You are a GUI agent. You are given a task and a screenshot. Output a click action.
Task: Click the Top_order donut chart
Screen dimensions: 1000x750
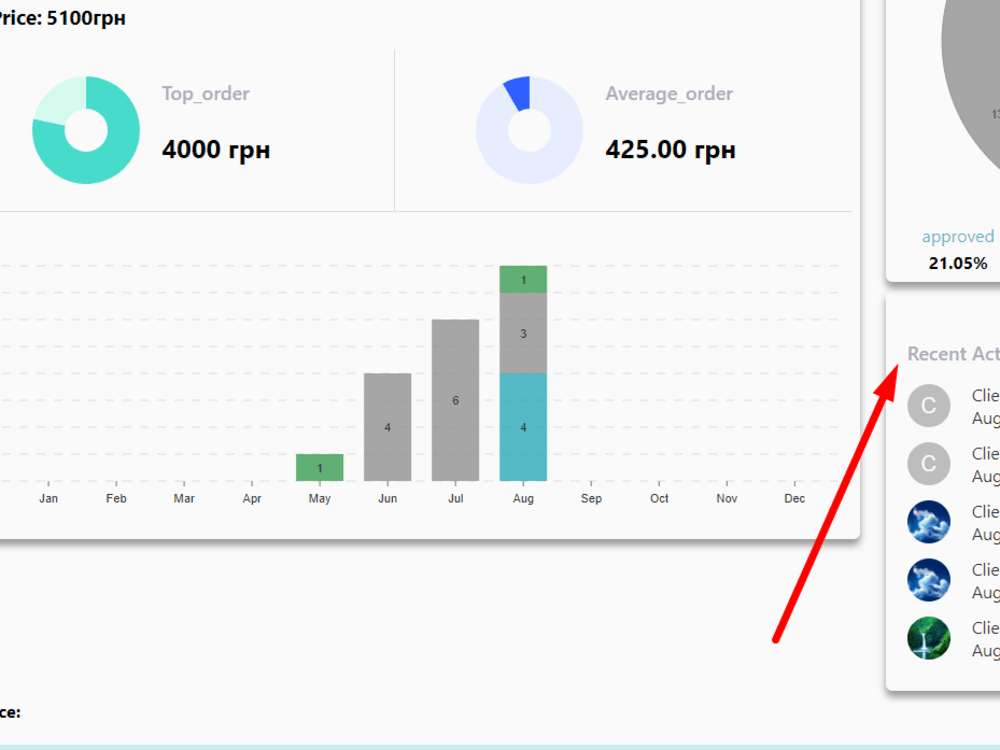[x=86, y=130]
